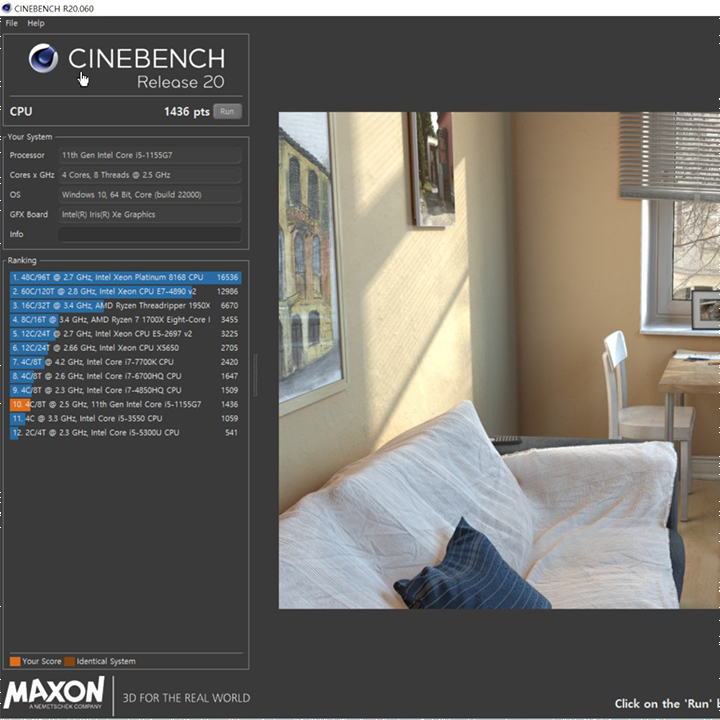Select highlighted row 10 Core i5-1155G7

tap(125, 405)
